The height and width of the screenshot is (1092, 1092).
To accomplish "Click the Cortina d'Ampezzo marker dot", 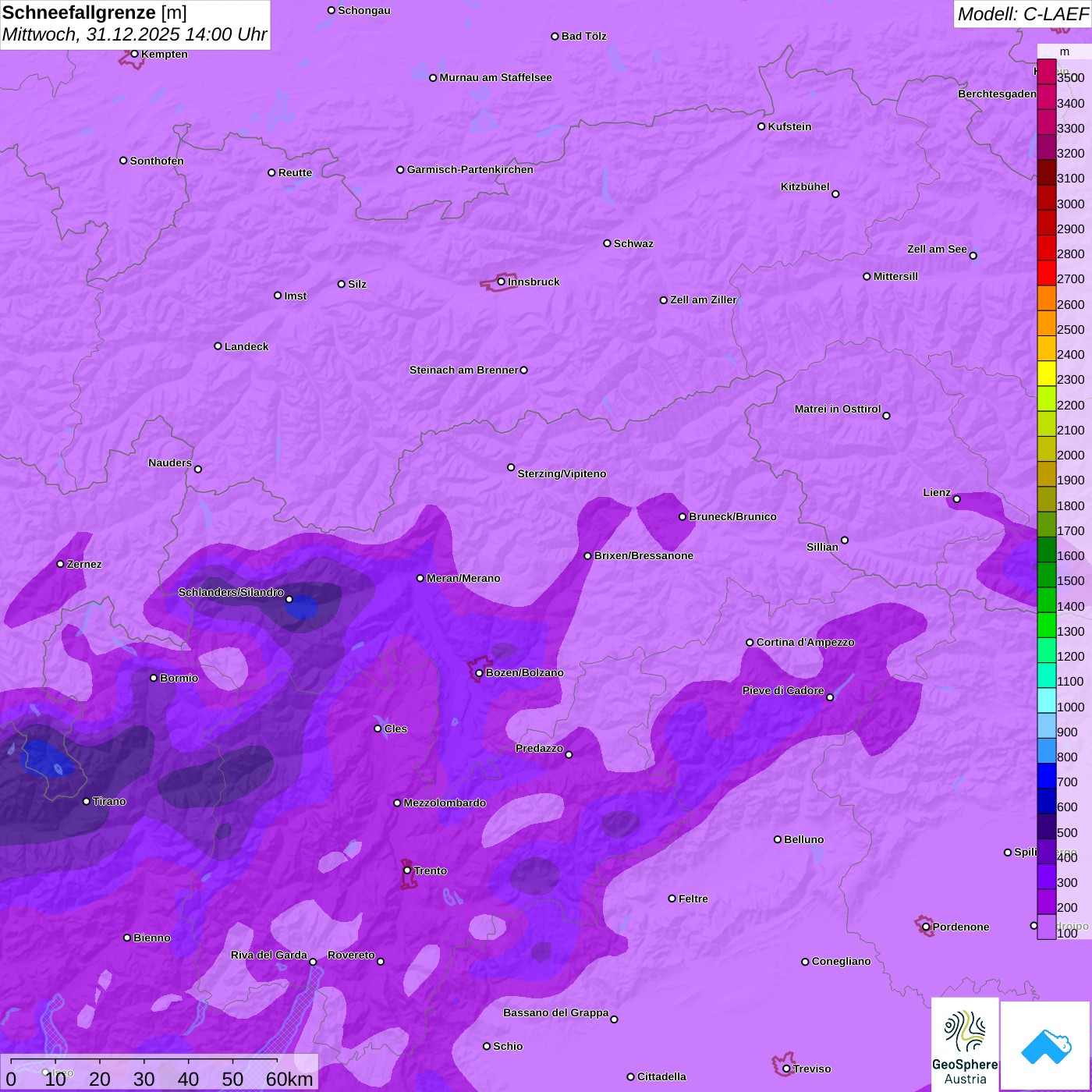I will point(750,643).
